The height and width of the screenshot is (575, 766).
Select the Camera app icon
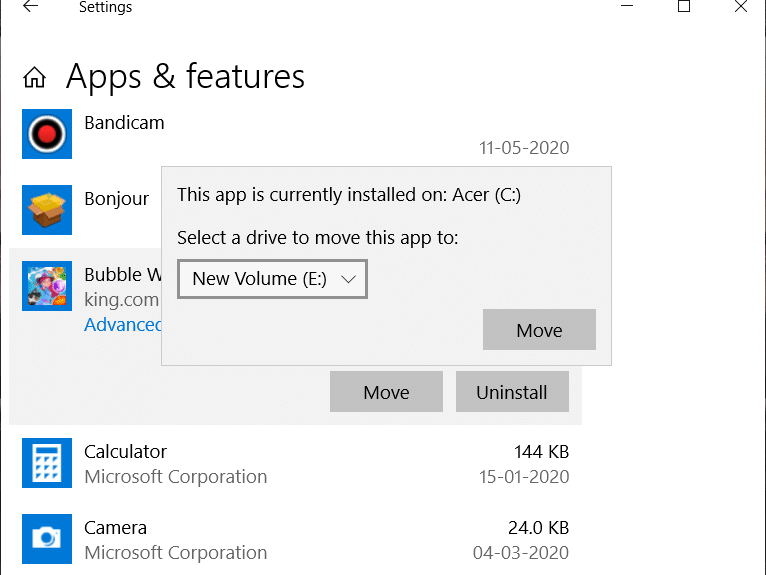click(x=47, y=539)
